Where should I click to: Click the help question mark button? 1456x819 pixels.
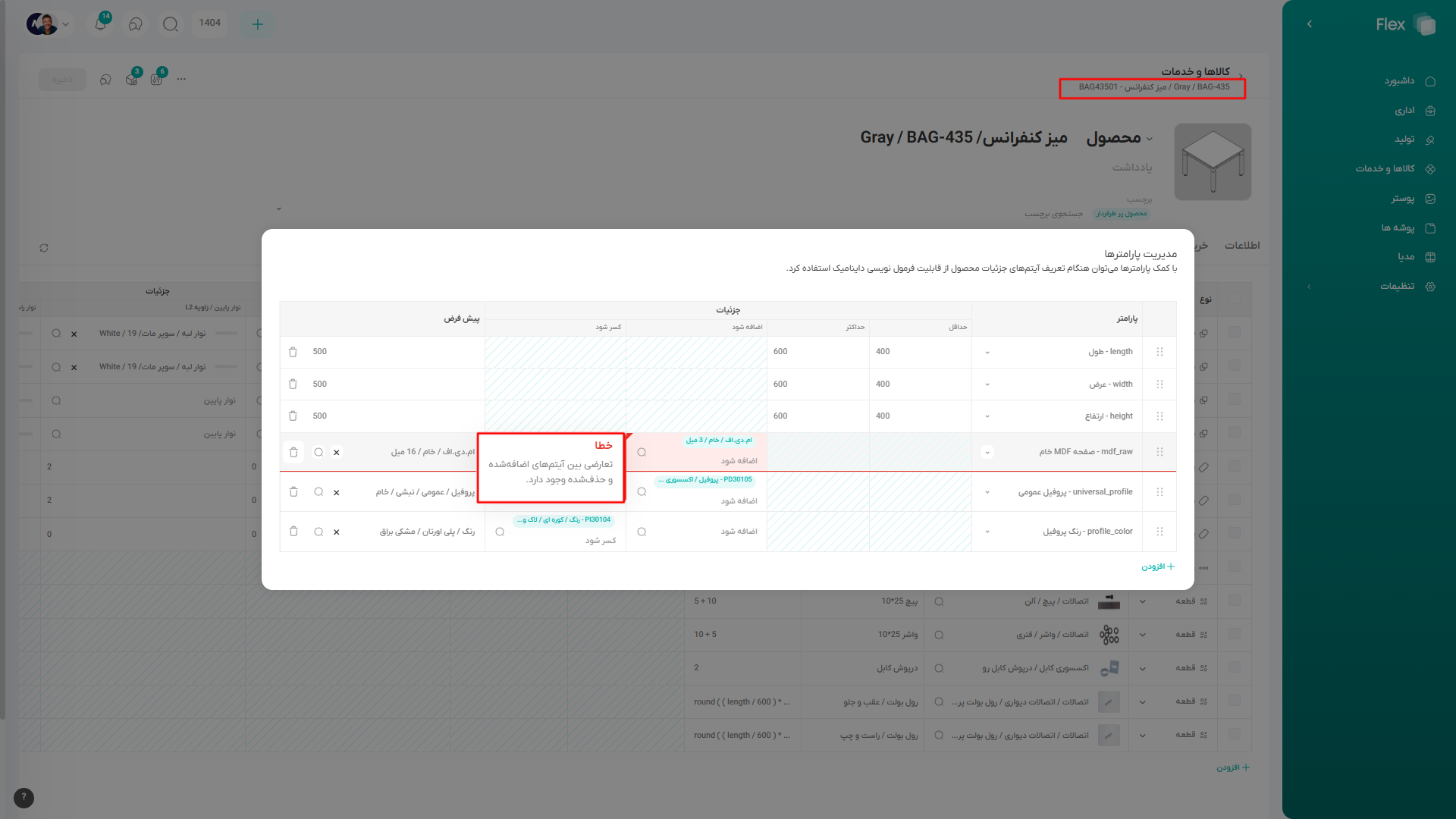coord(24,797)
